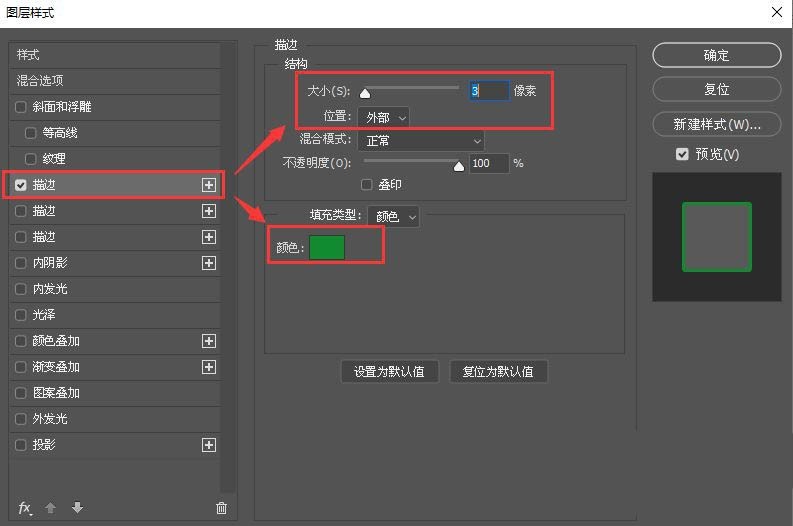Viewport: 793px width, 526px height.
Task: Click the green stroke color swatch
Action: point(327,247)
